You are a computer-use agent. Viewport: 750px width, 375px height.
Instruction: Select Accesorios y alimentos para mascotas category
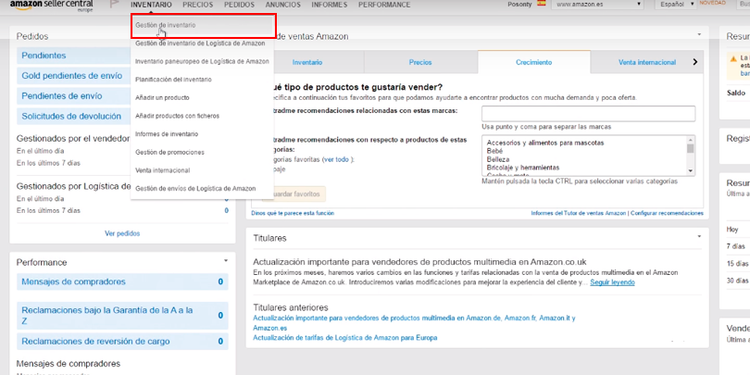(545, 143)
